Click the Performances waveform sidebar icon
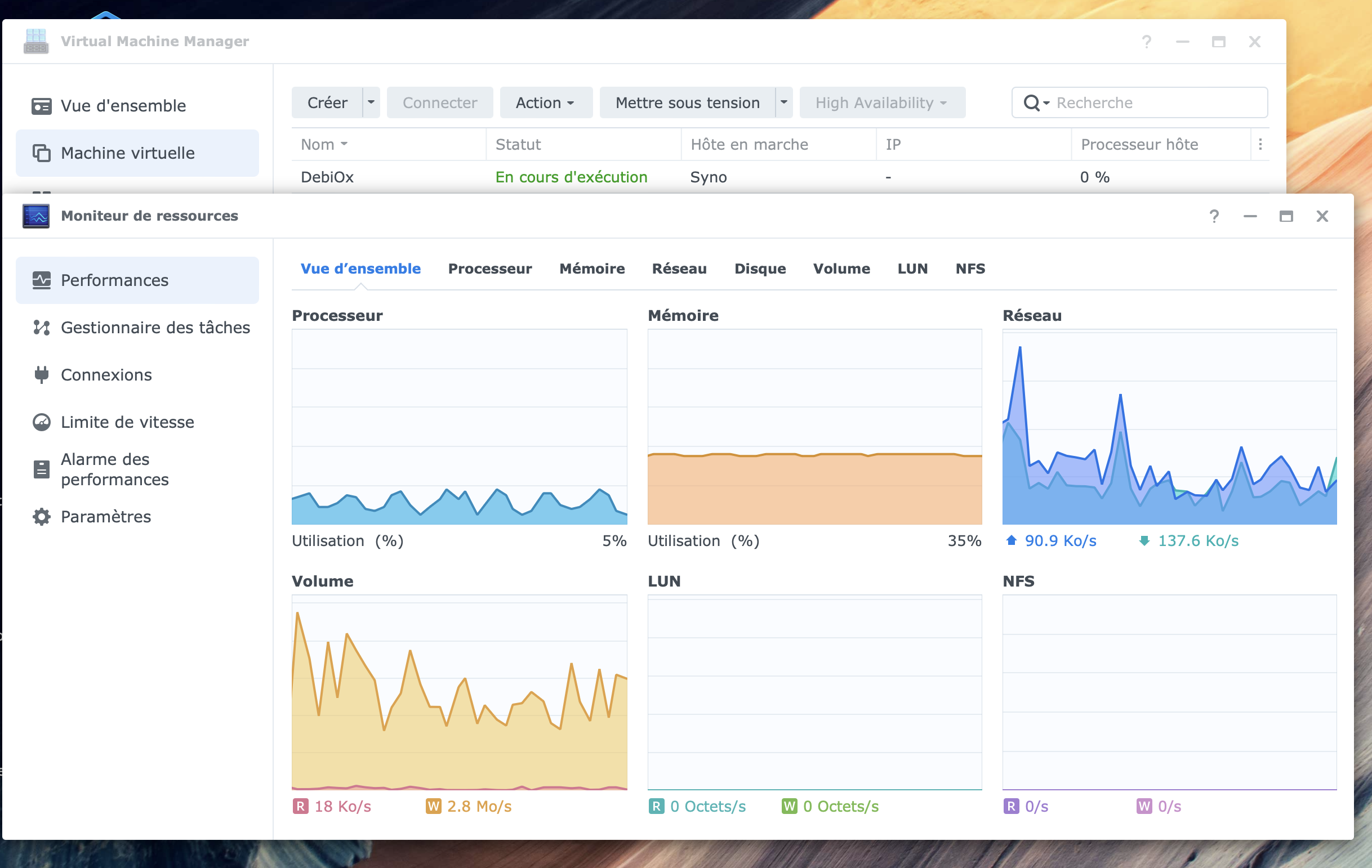 (x=41, y=280)
